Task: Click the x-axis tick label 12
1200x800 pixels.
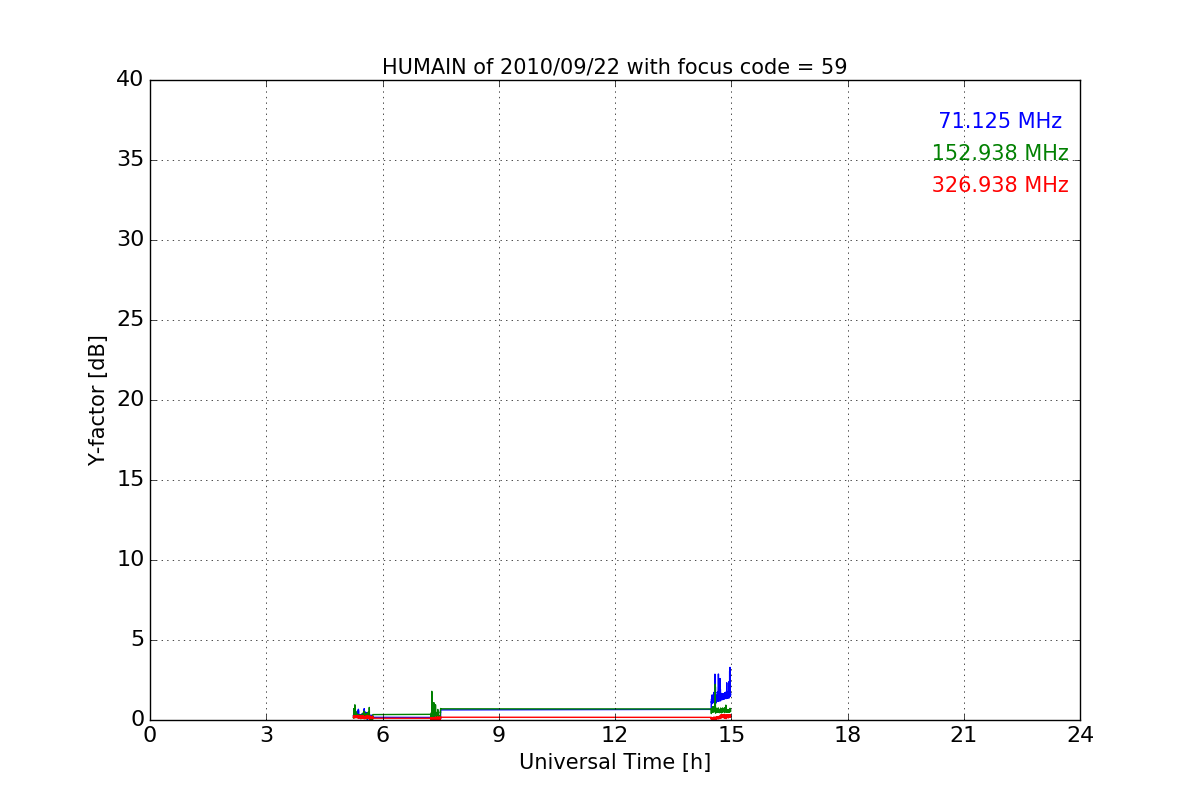Action: [x=615, y=734]
